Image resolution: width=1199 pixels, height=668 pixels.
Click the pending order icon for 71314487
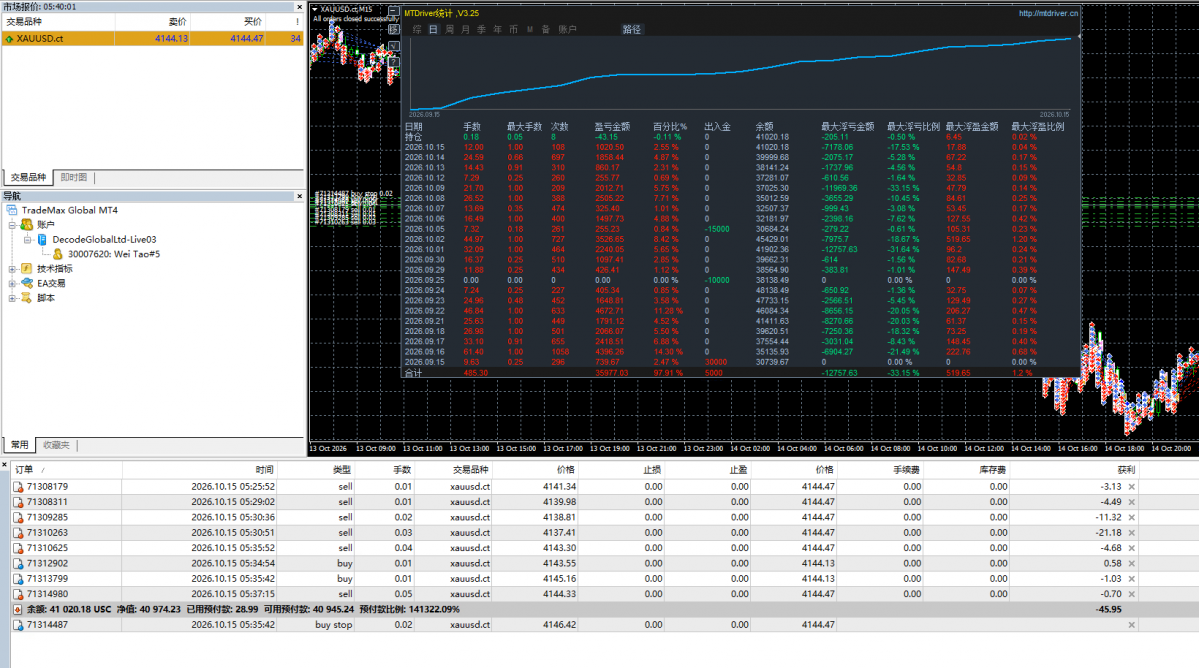point(18,625)
